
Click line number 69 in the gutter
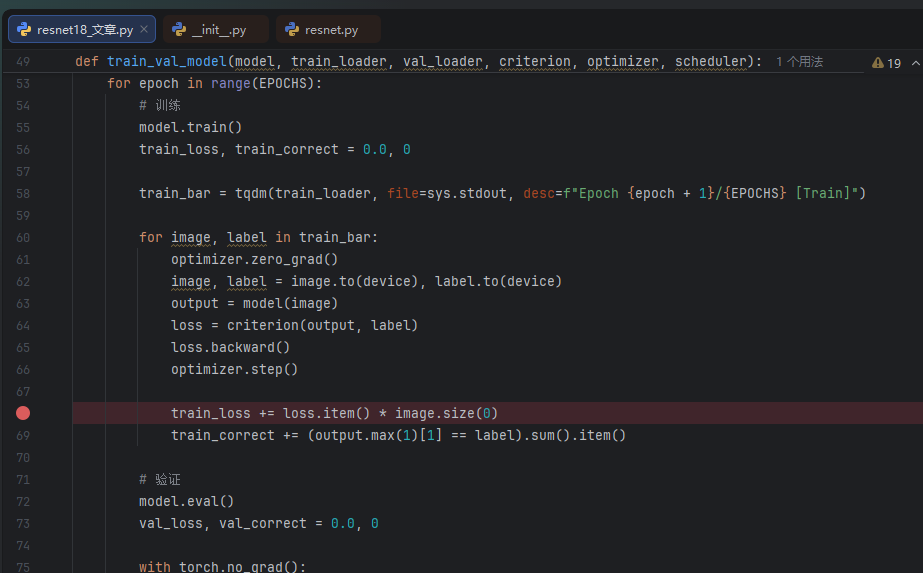coord(23,436)
